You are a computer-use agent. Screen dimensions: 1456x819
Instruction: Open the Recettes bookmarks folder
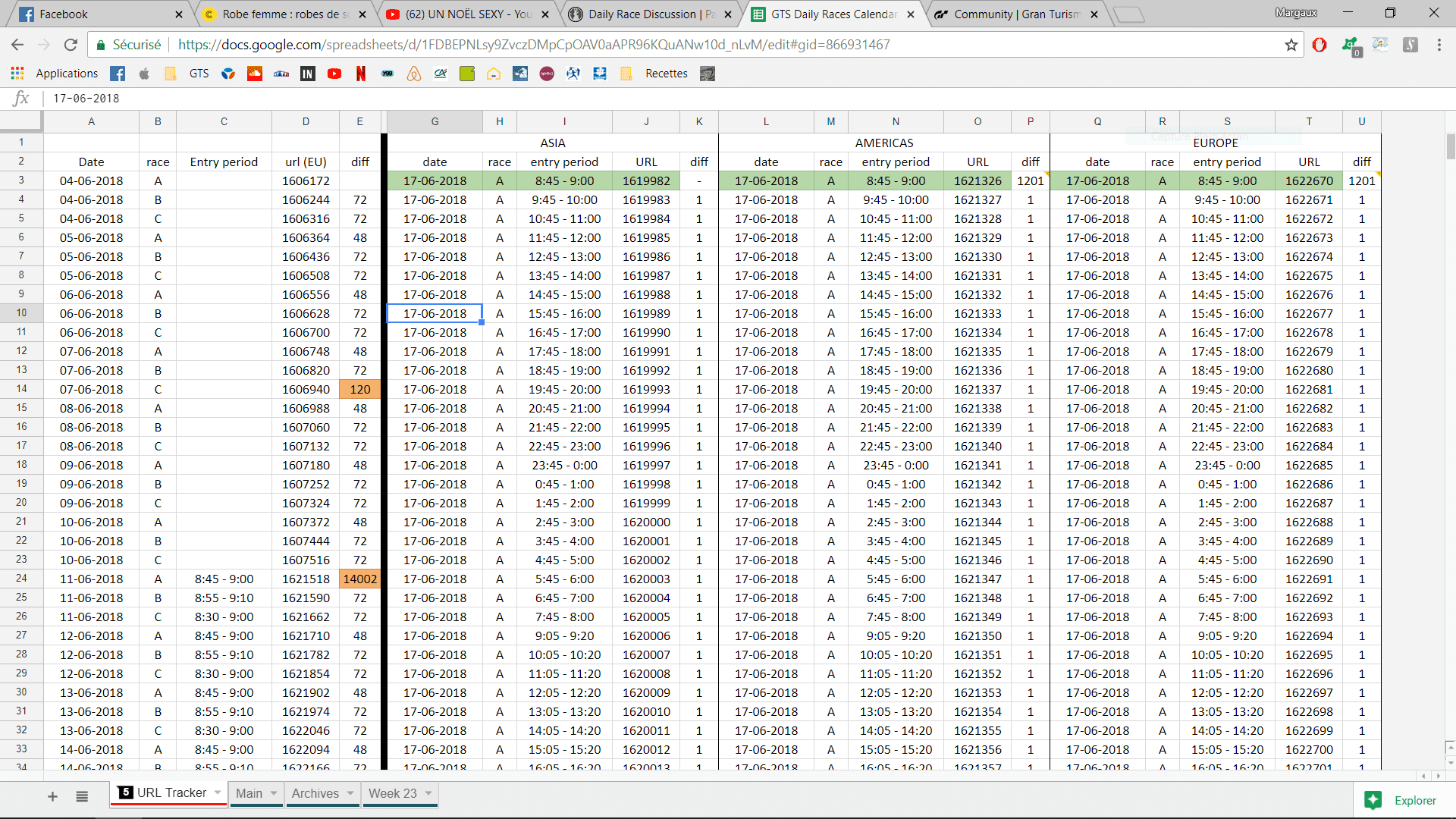654,74
